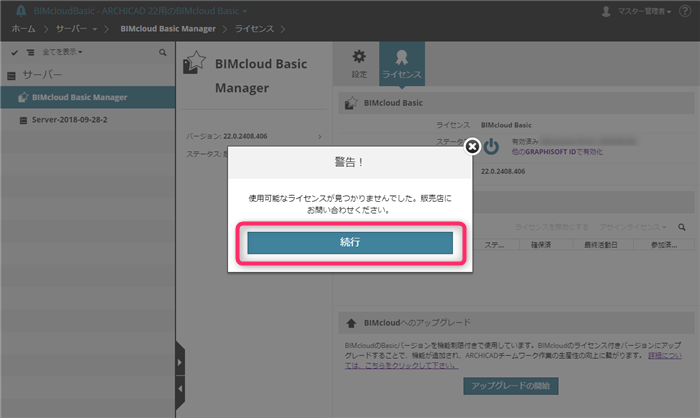Open the 全てを表示 filter dropdown
The height and width of the screenshot is (418, 700).
62,52
